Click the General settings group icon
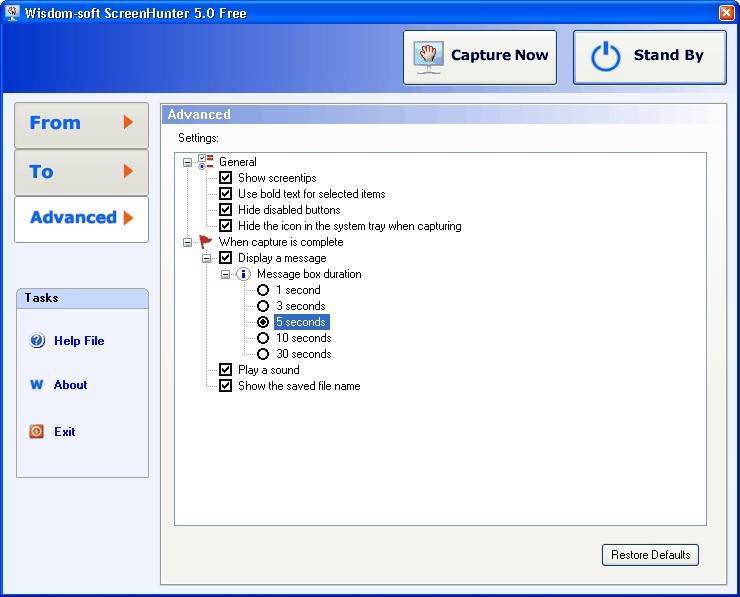This screenshot has width=740, height=597. [x=206, y=162]
